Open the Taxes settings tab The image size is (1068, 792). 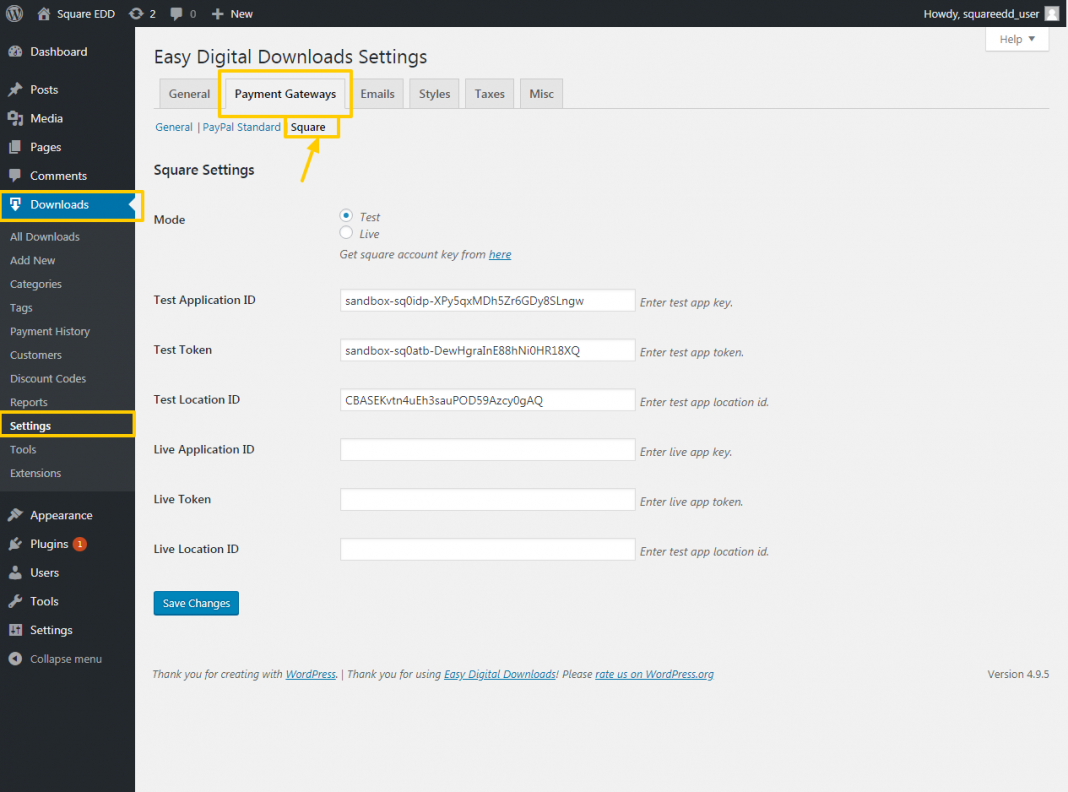click(x=489, y=93)
